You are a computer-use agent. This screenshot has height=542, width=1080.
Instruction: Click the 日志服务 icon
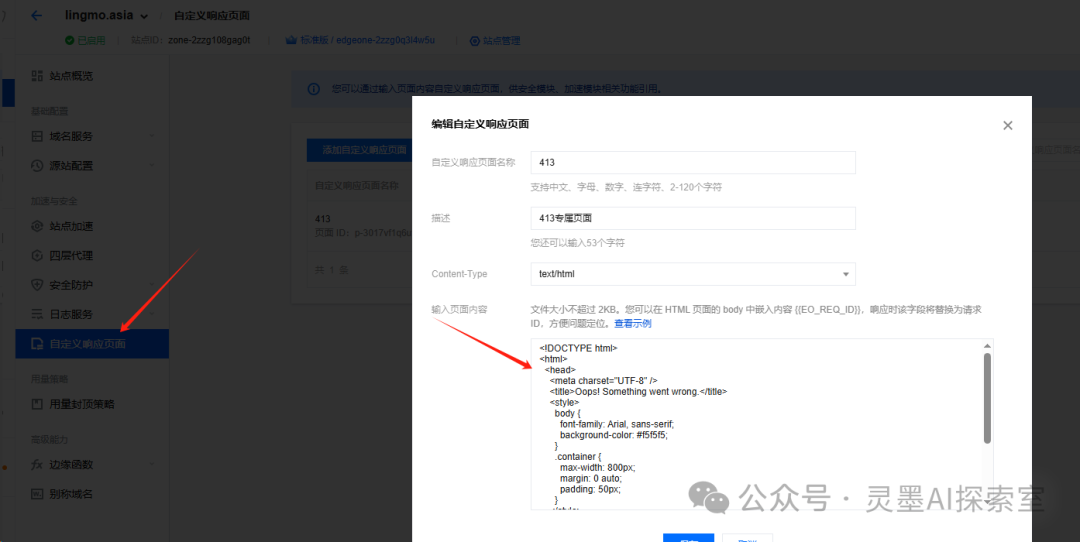[37, 314]
